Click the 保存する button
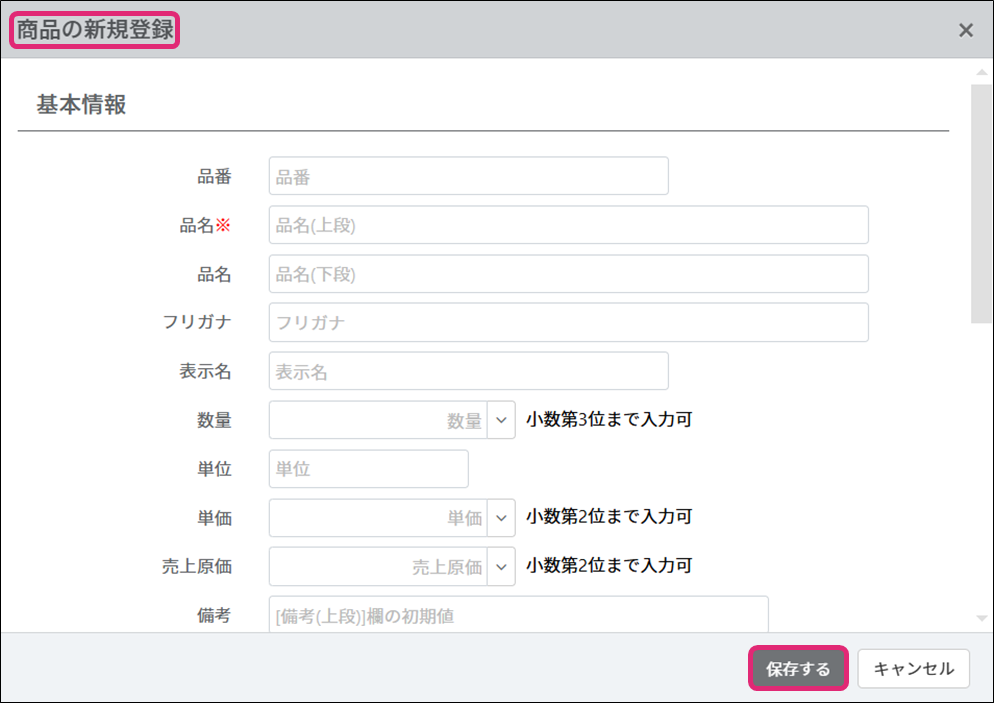 tap(798, 668)
